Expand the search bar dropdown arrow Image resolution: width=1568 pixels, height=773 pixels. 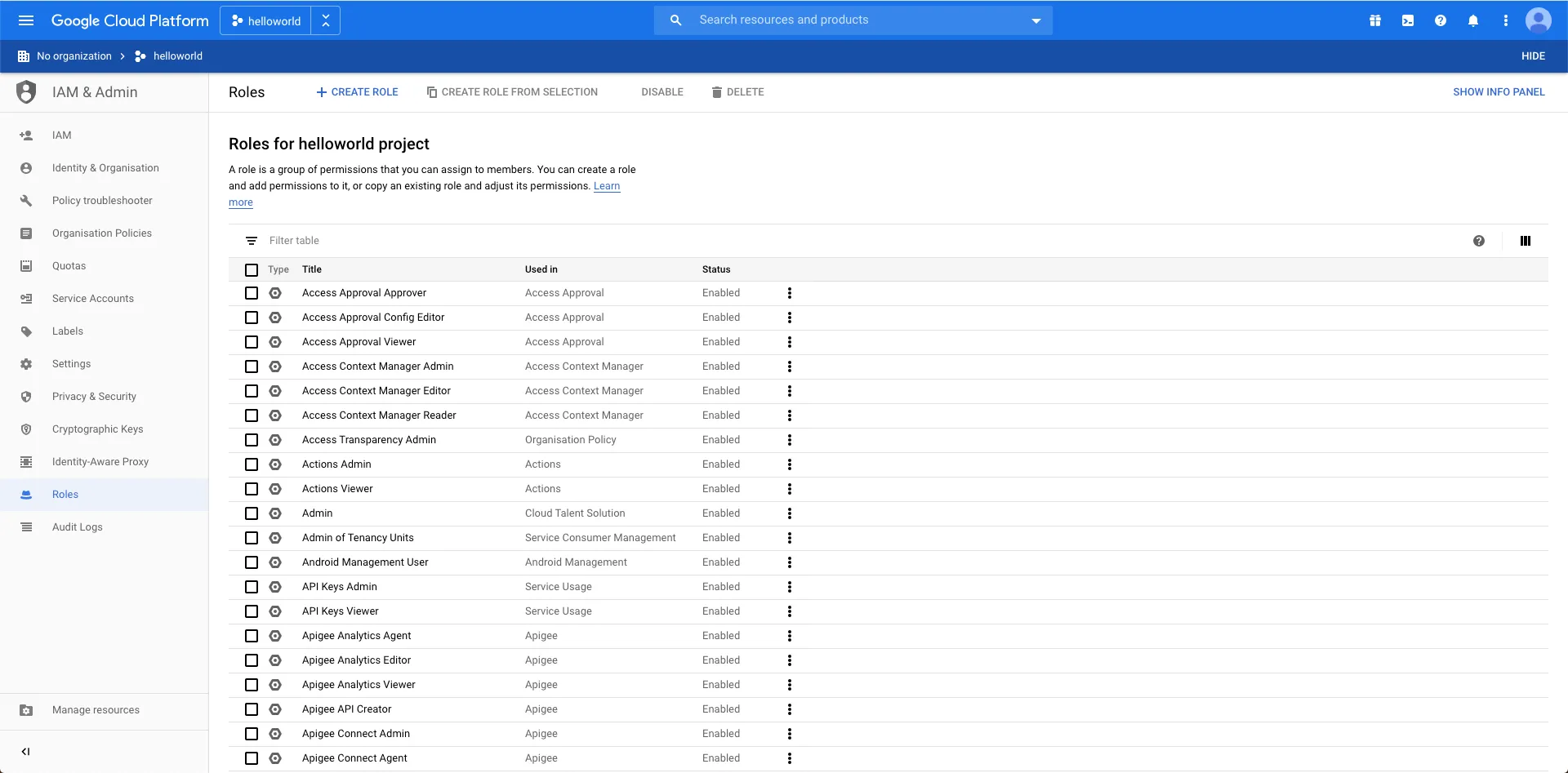pos(1036,20)
